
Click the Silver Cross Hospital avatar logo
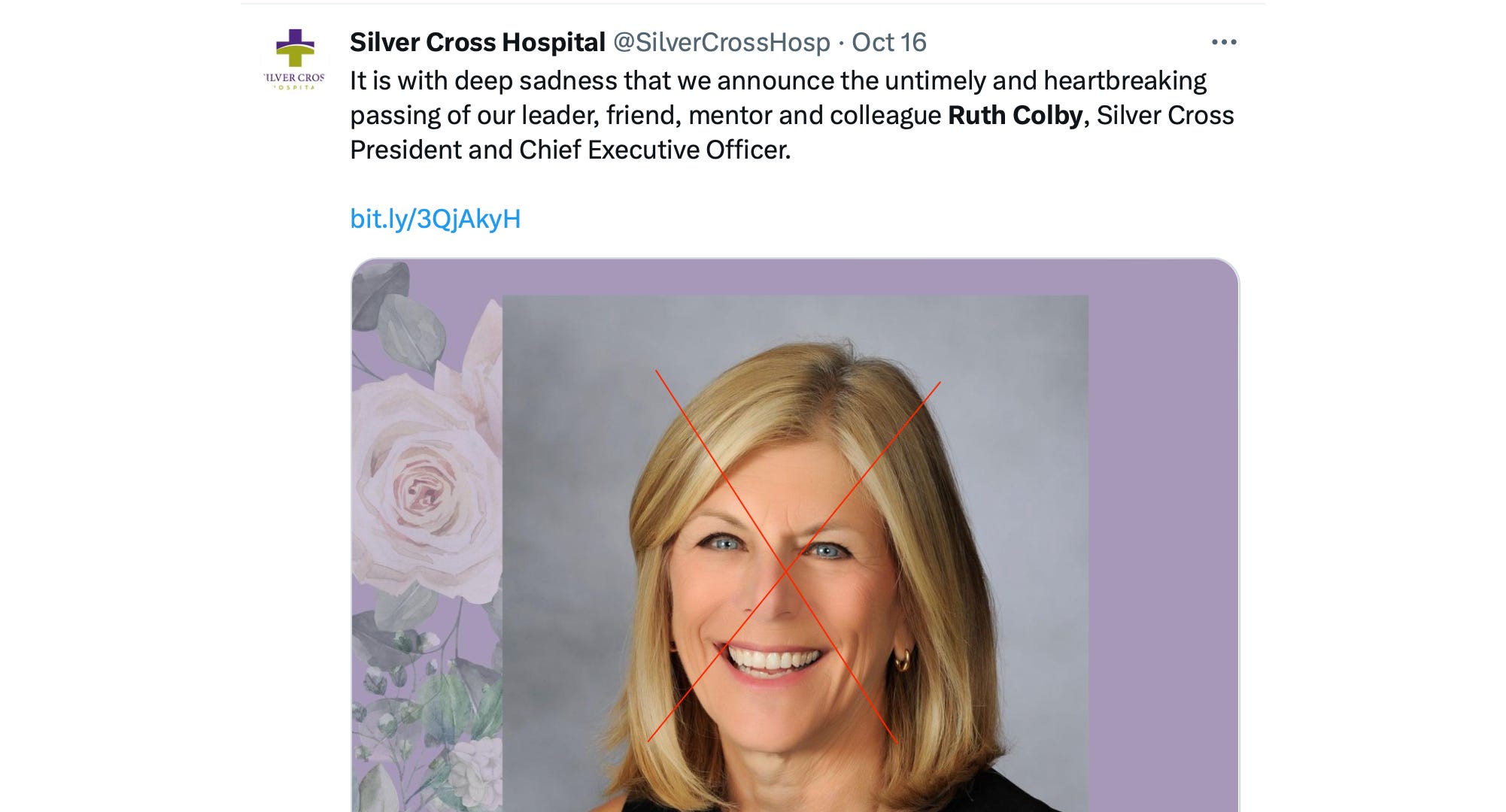(295, 60)
